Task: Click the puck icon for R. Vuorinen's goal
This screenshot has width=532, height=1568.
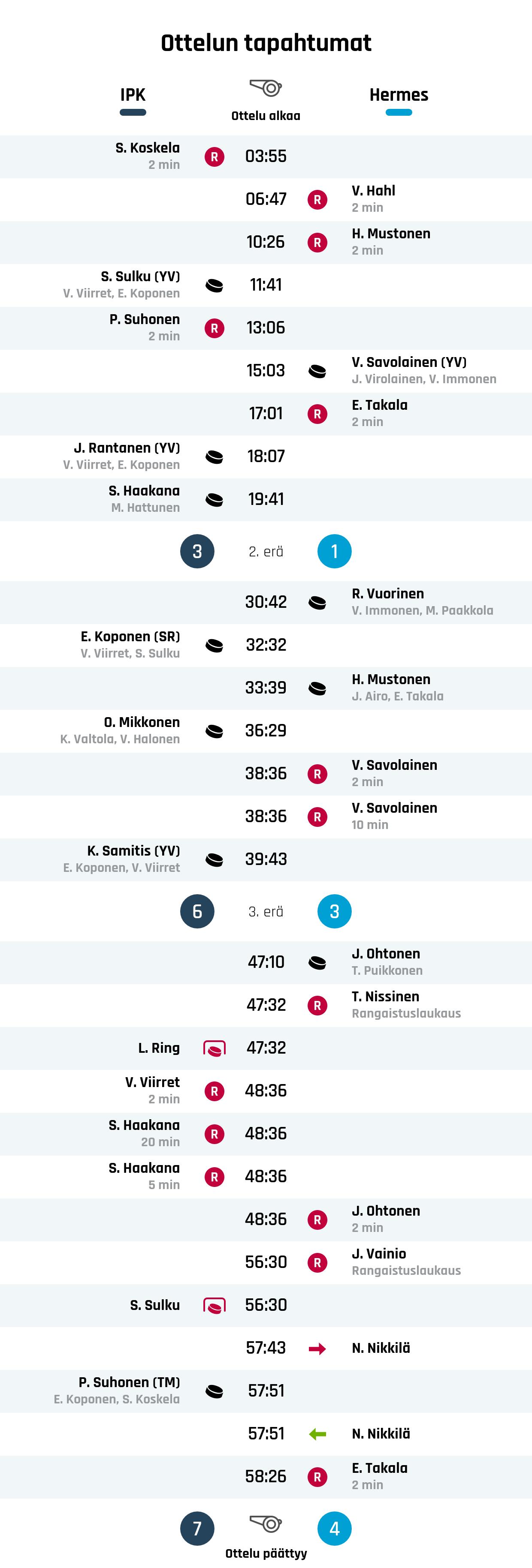Action: (317, 603)
